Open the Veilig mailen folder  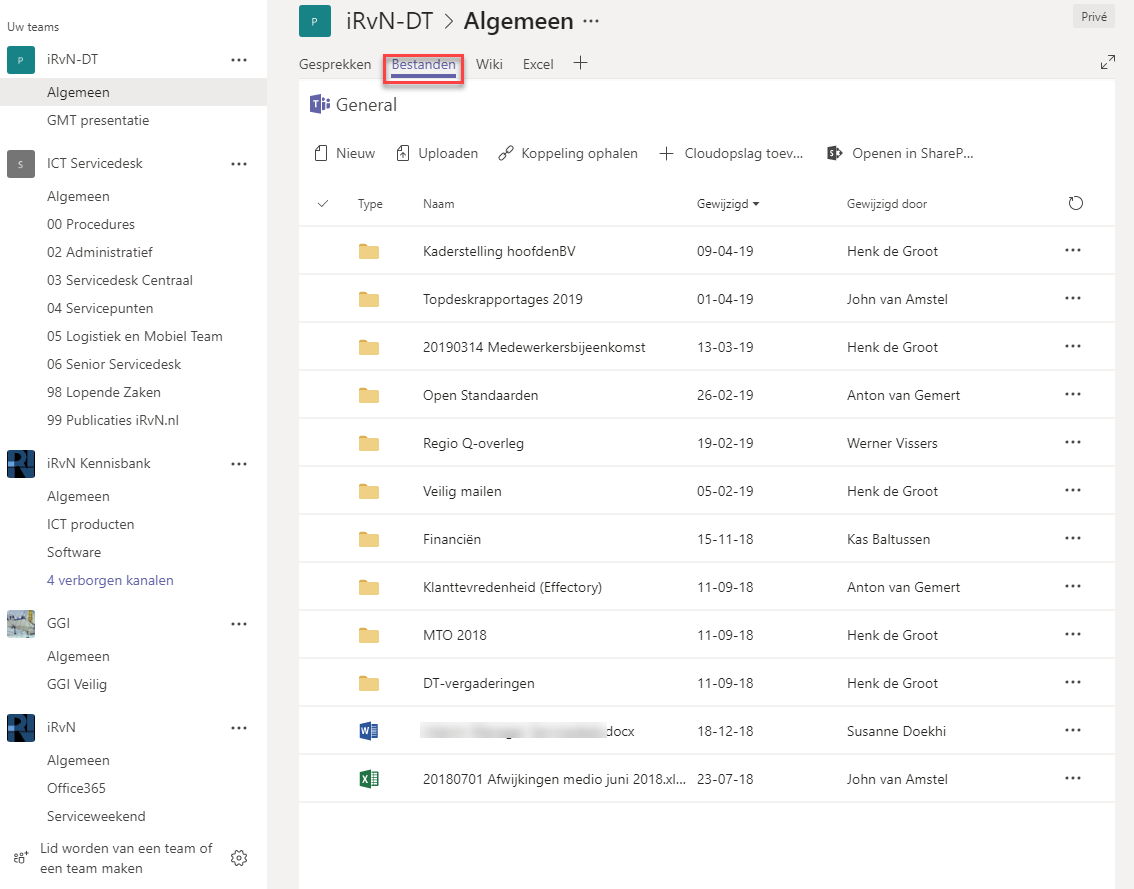[462, 491]
